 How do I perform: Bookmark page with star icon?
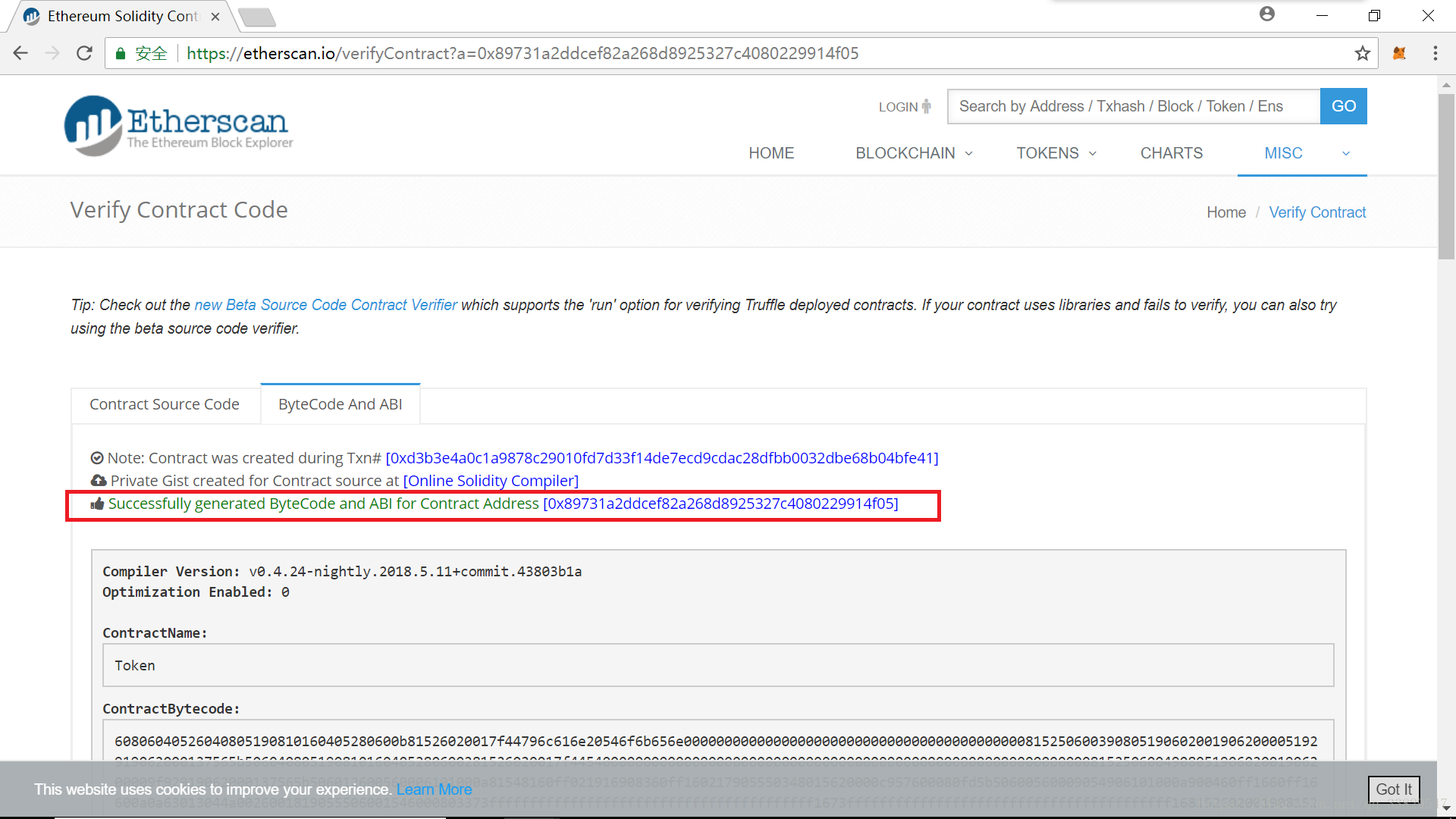pos(1363,53)
